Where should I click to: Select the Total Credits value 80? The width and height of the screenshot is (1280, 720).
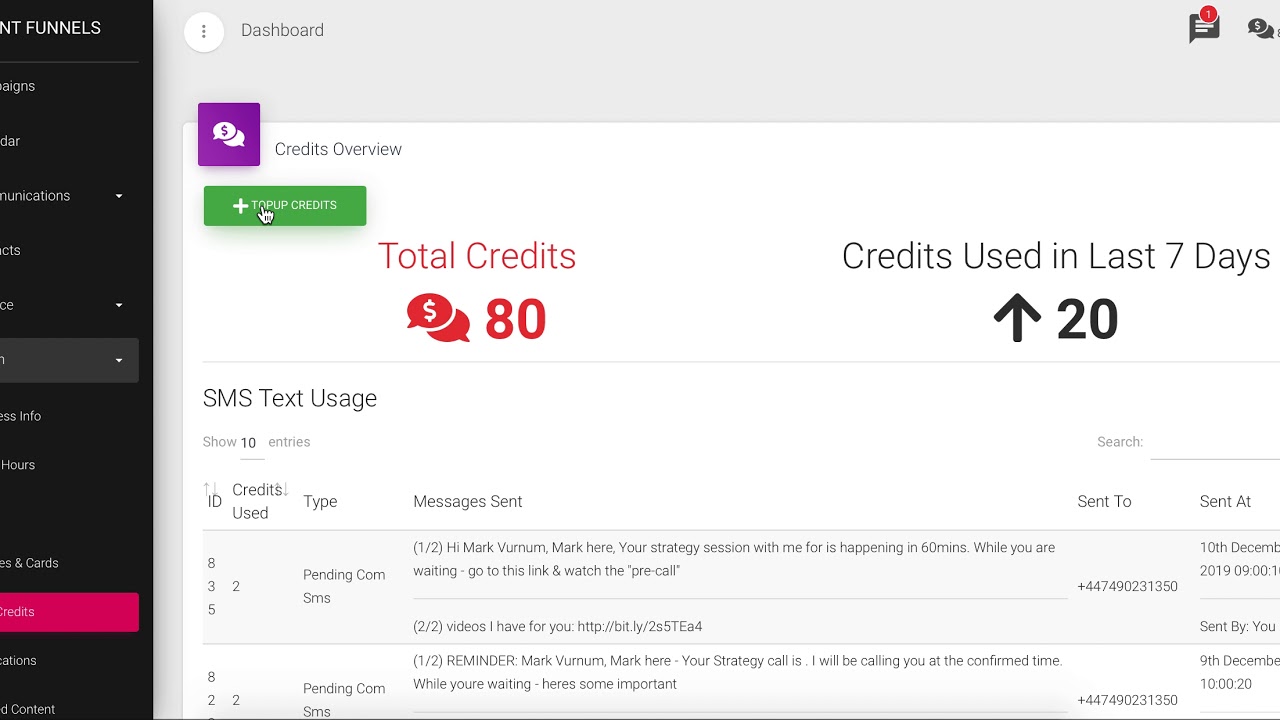pos(515,320)
